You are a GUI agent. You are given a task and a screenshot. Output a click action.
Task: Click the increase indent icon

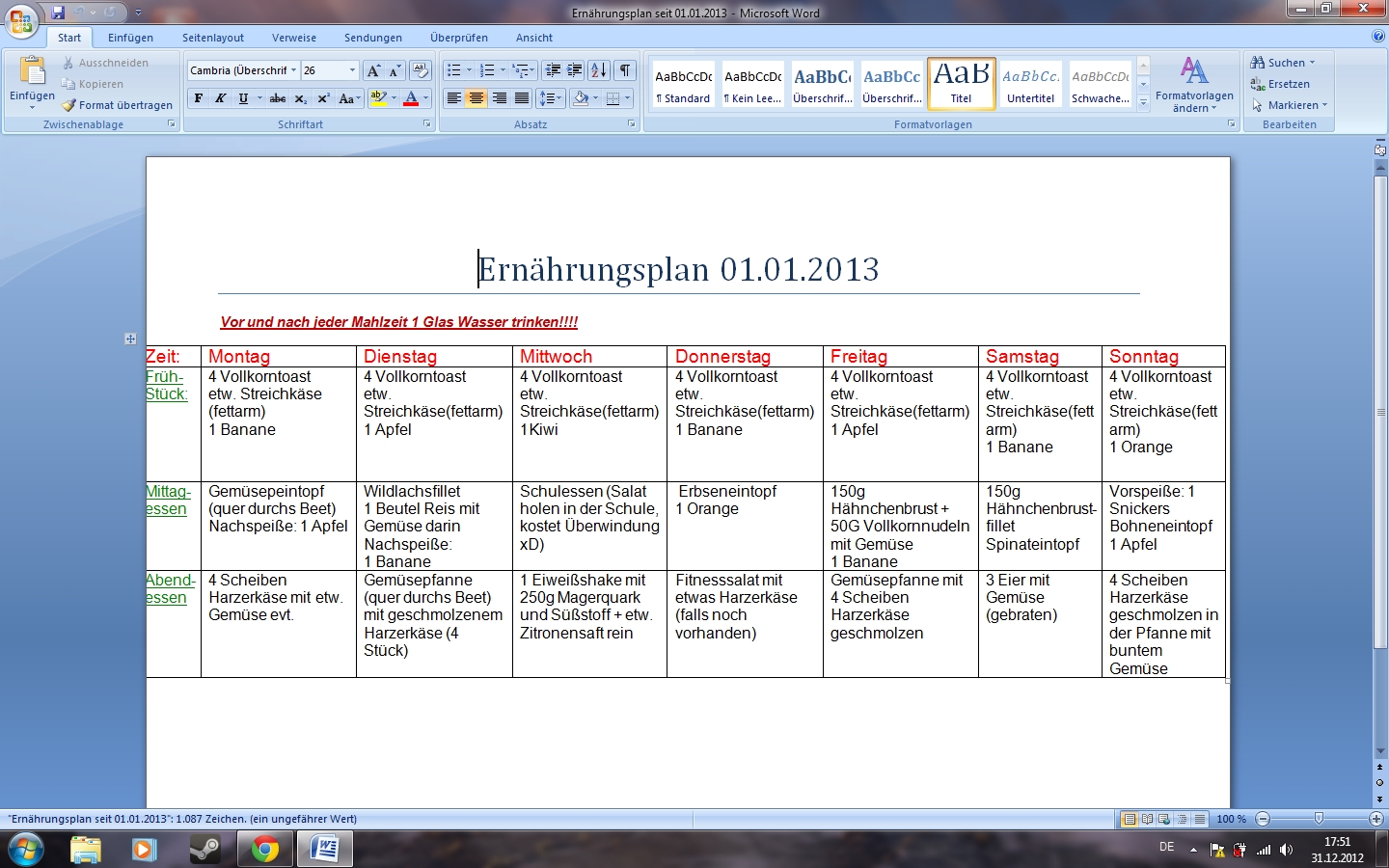click(x=575, y=70)
